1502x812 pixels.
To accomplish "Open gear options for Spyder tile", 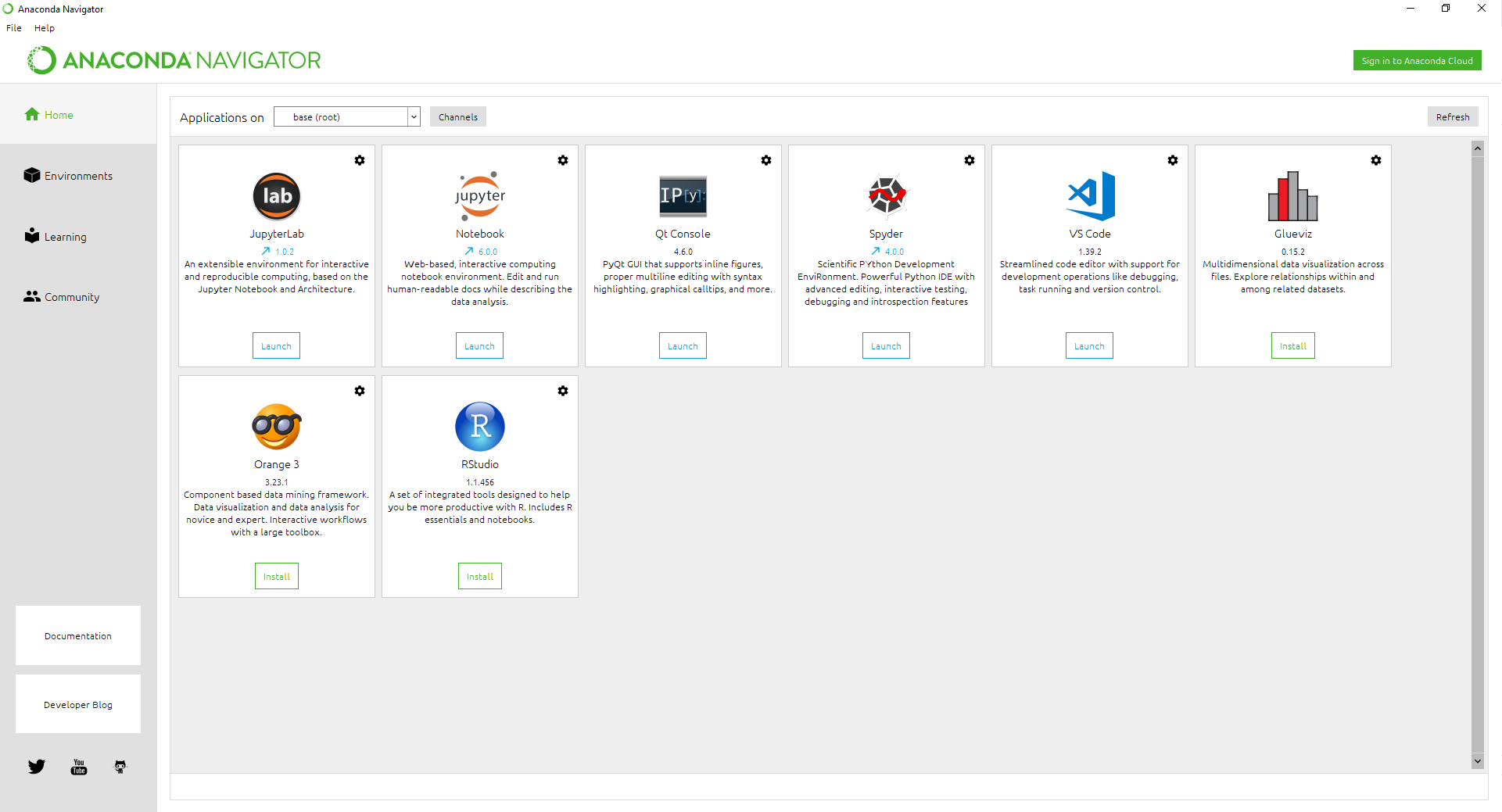I will tap(970, 160).
